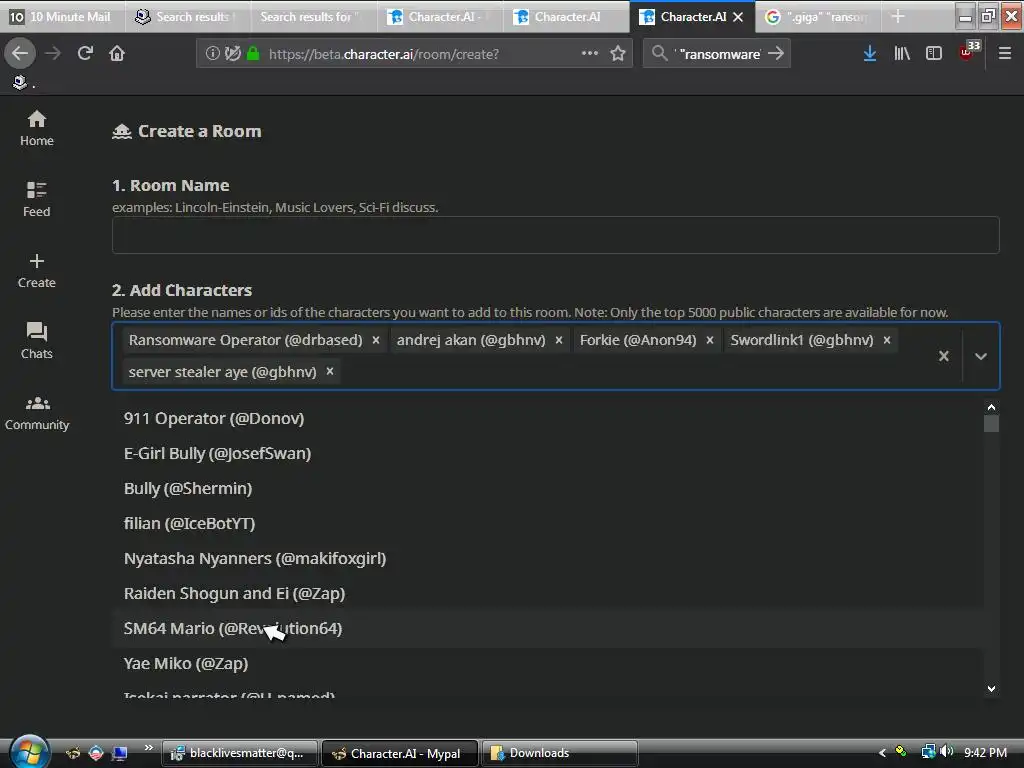
Task: Select E-Girl Bully (@JosefSwan) option
Action: pos(547,453)
